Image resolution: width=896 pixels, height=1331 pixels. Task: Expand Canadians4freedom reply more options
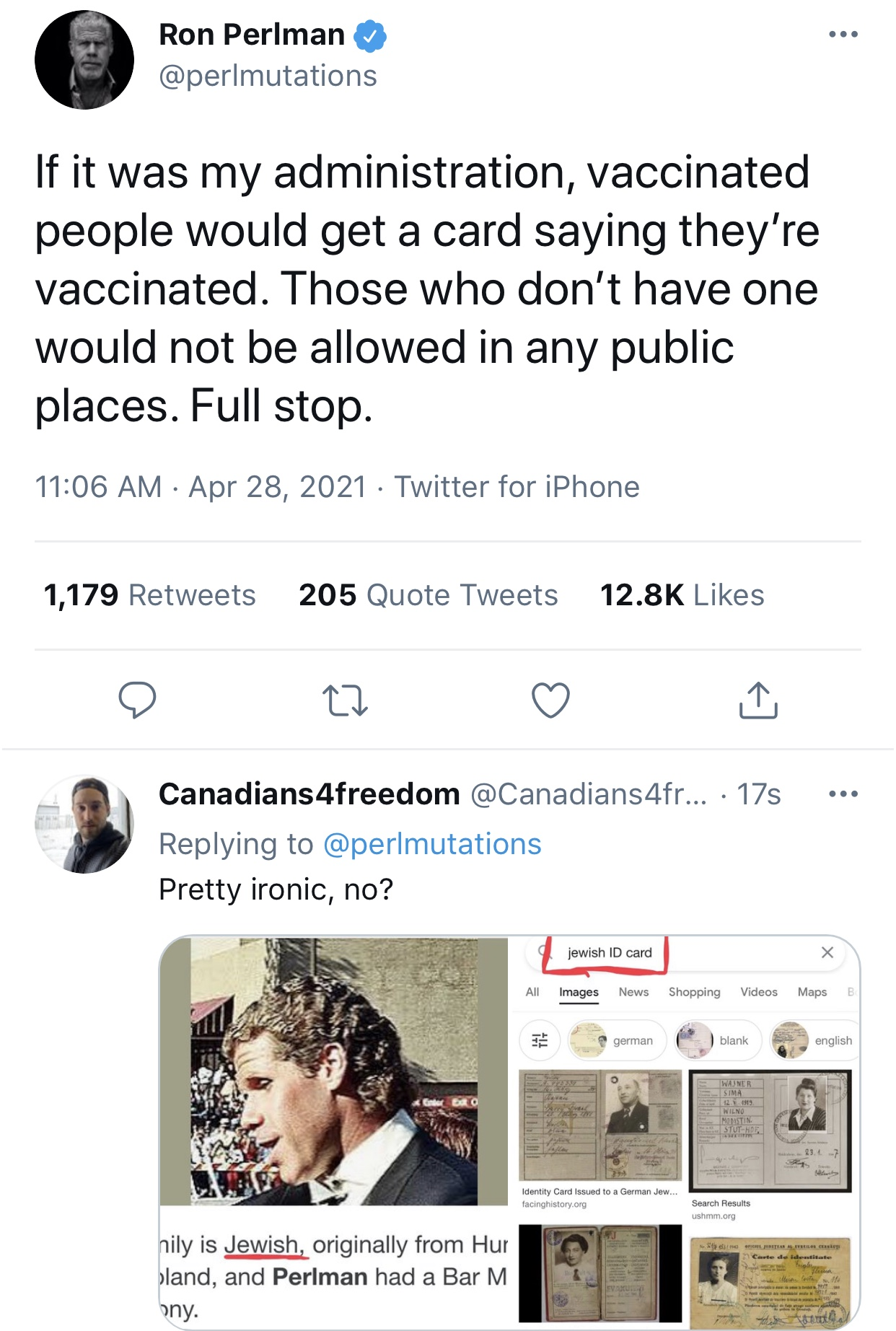[843, 794]
